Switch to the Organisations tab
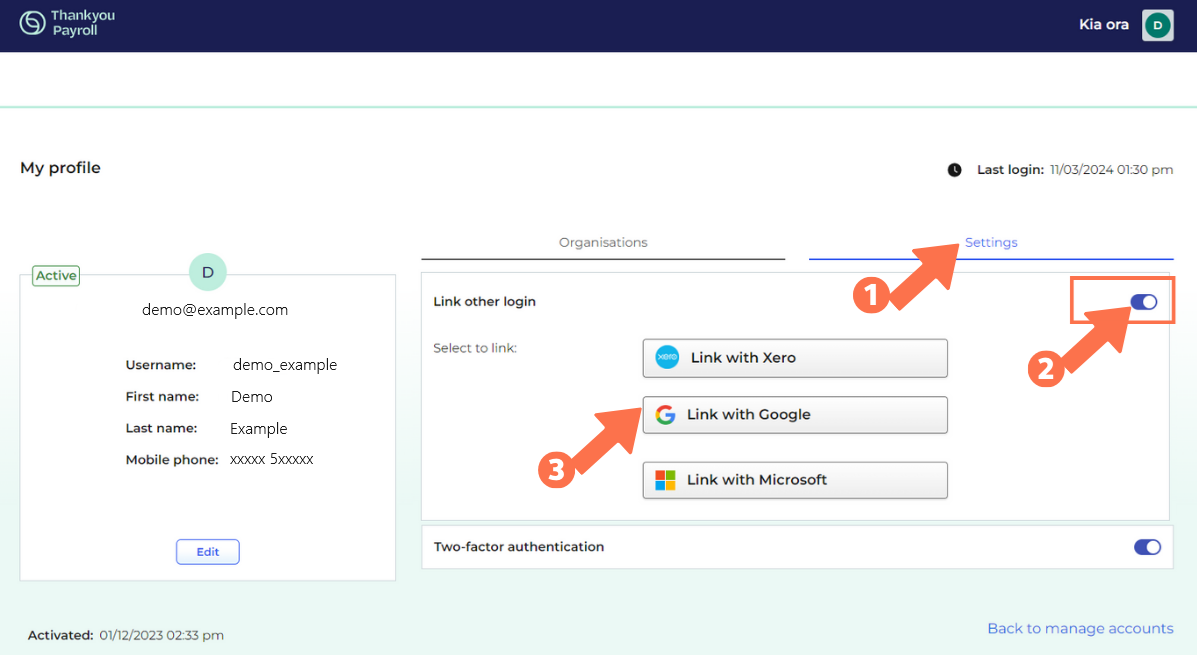This screenshot has height=655, width=1197. pos(603,242)
